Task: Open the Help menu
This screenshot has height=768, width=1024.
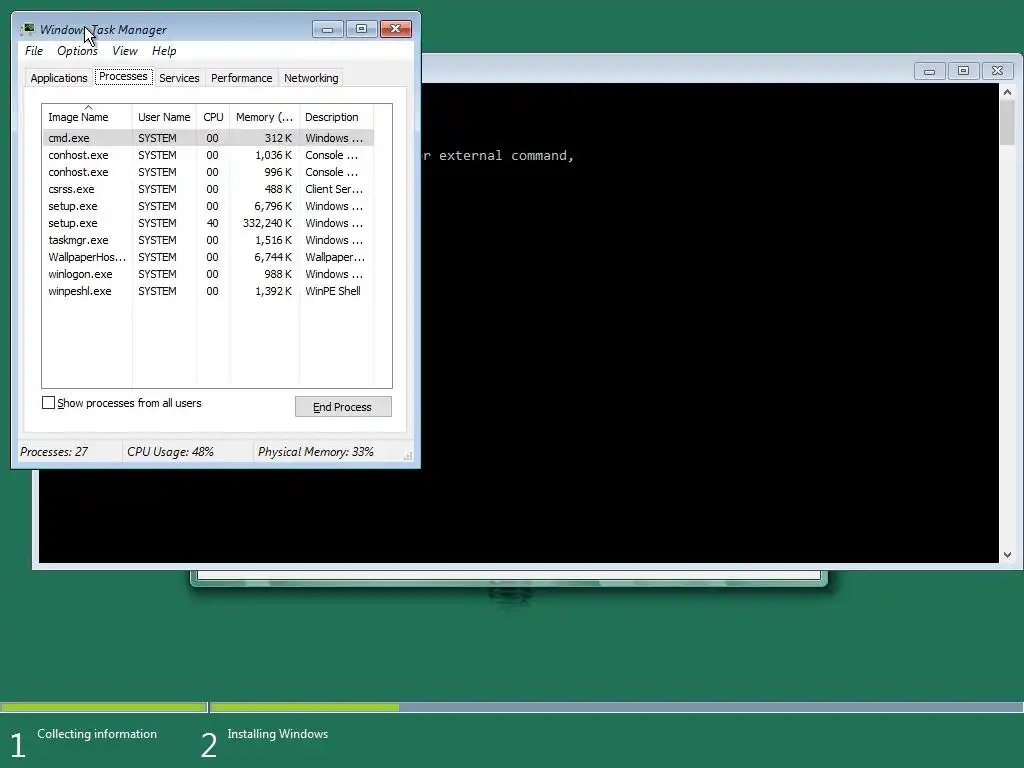Action: 164,51
